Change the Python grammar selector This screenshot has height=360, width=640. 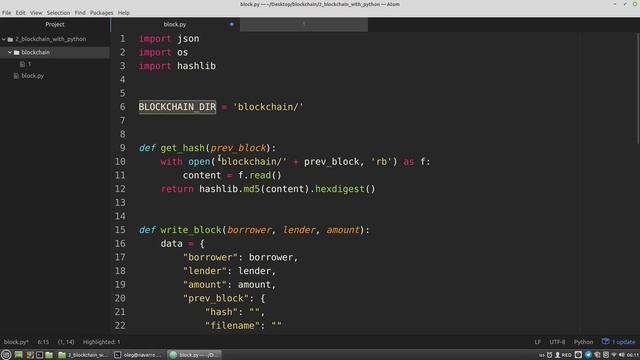583,342
